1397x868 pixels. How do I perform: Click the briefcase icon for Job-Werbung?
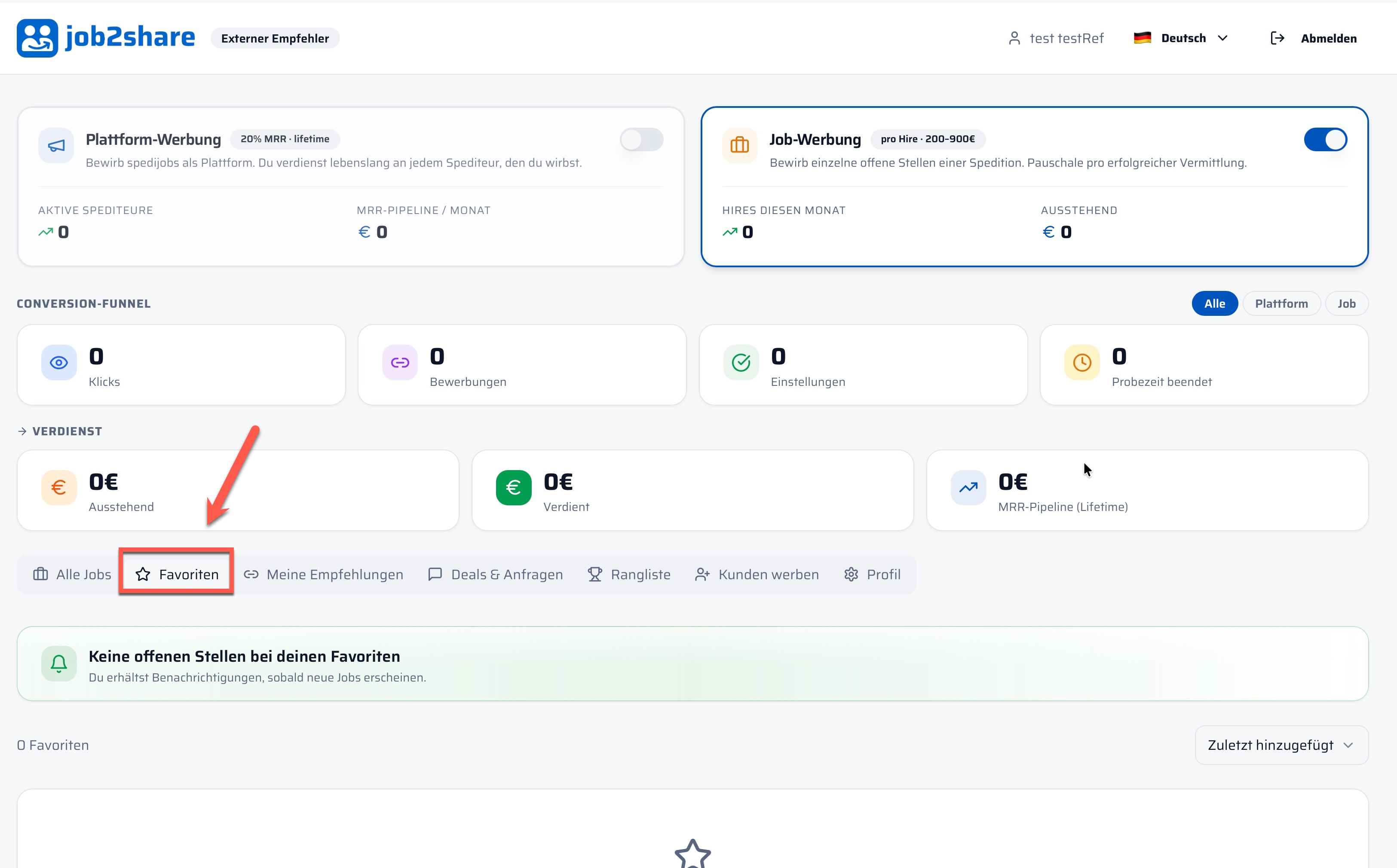point(740,145)
